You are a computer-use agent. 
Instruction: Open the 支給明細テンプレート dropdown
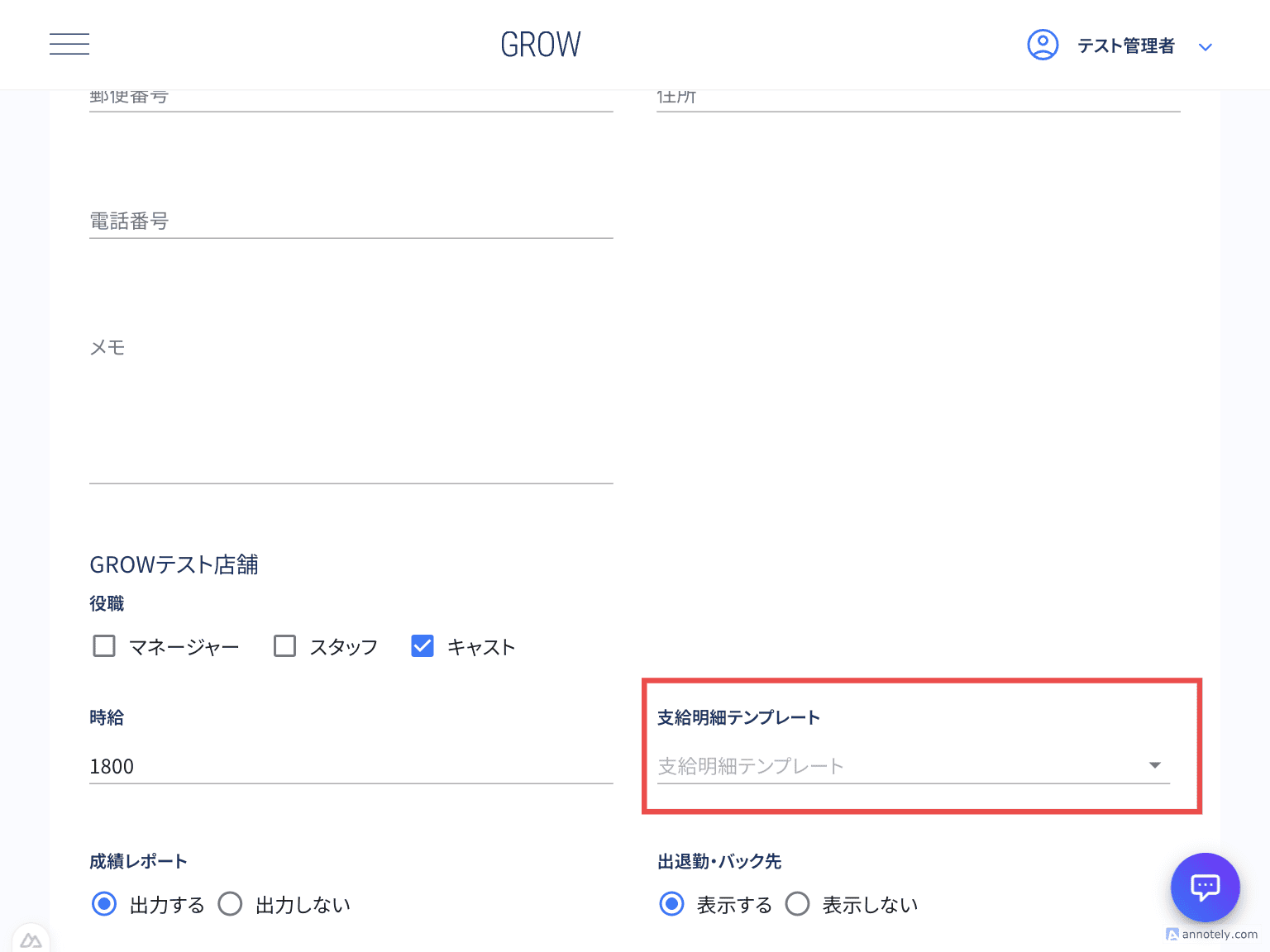tap(910, 766)
